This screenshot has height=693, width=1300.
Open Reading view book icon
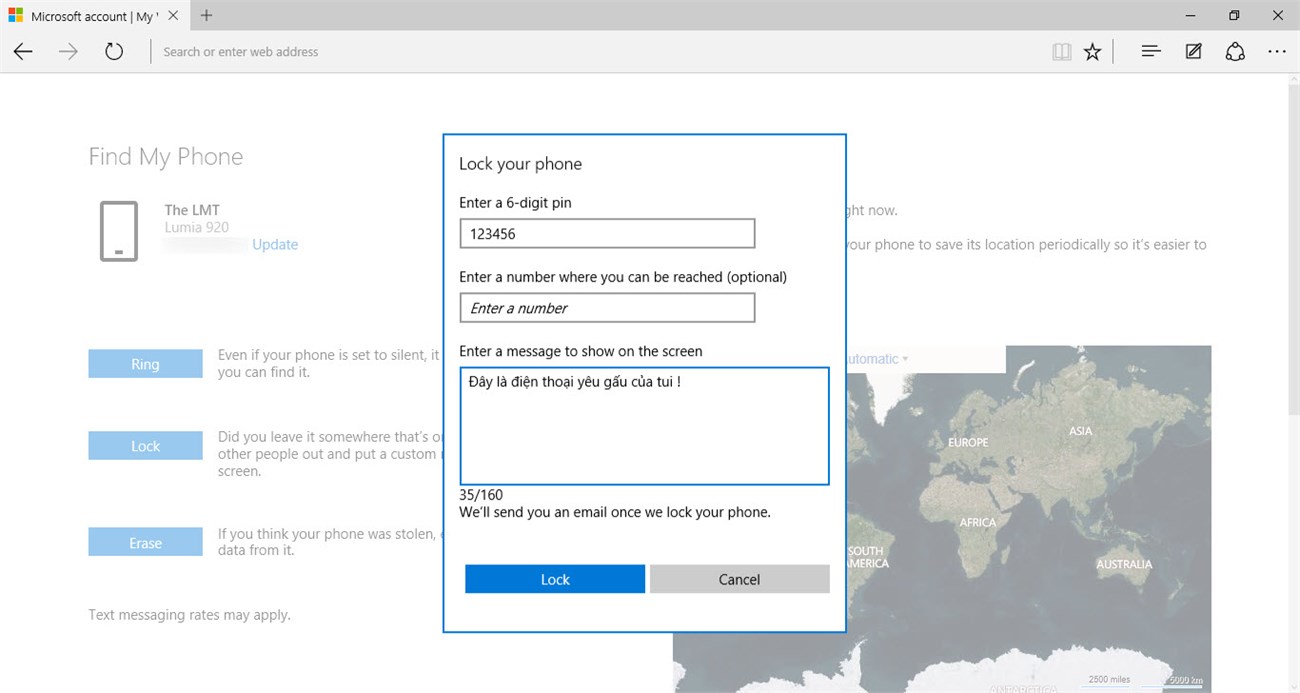pos(1061,52)
